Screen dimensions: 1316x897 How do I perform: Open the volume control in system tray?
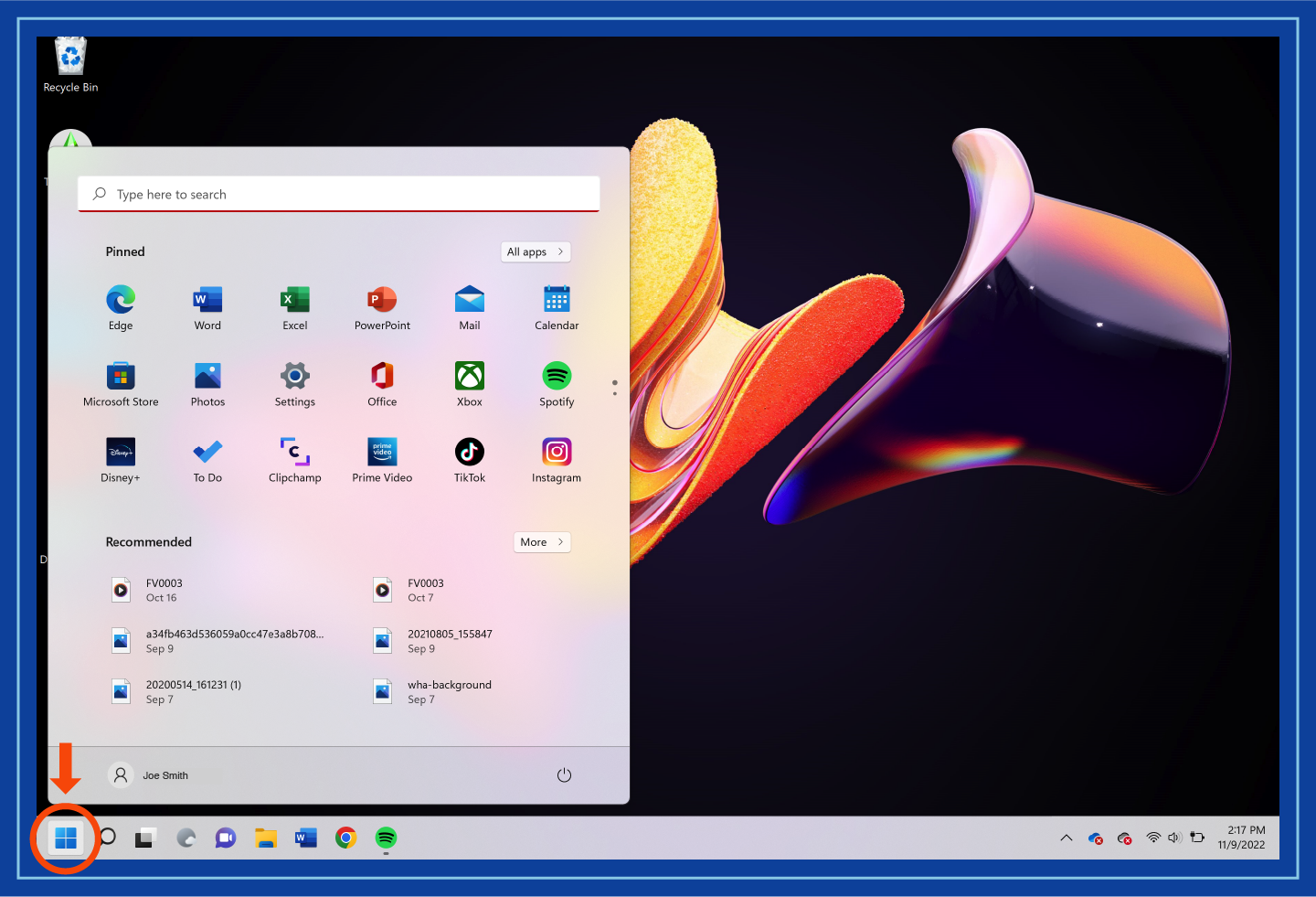pyautogui.click(x=1174, y=838)
